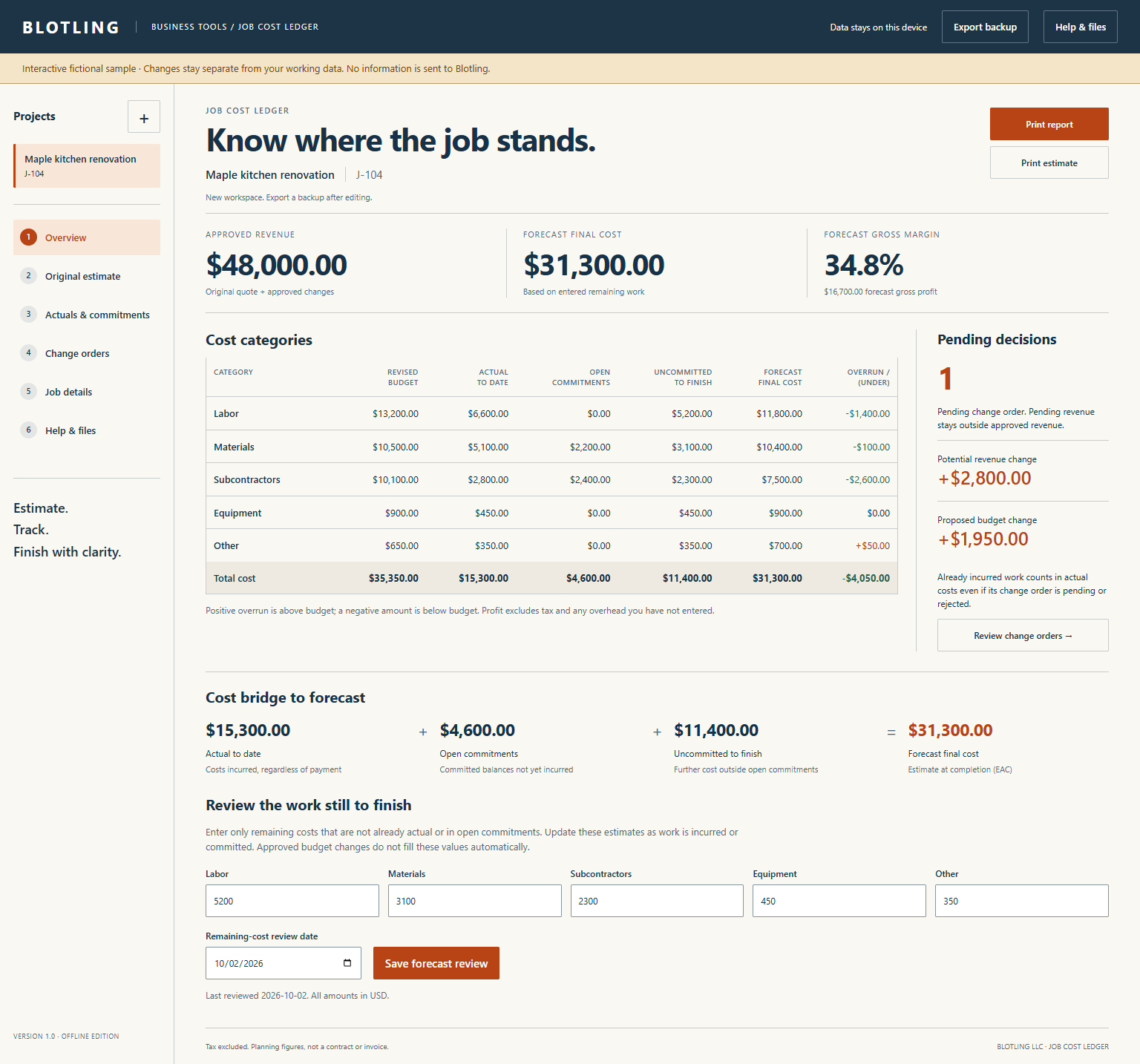Save the forecast review
Screen dimensions: 1140x1064
point(436,963)
